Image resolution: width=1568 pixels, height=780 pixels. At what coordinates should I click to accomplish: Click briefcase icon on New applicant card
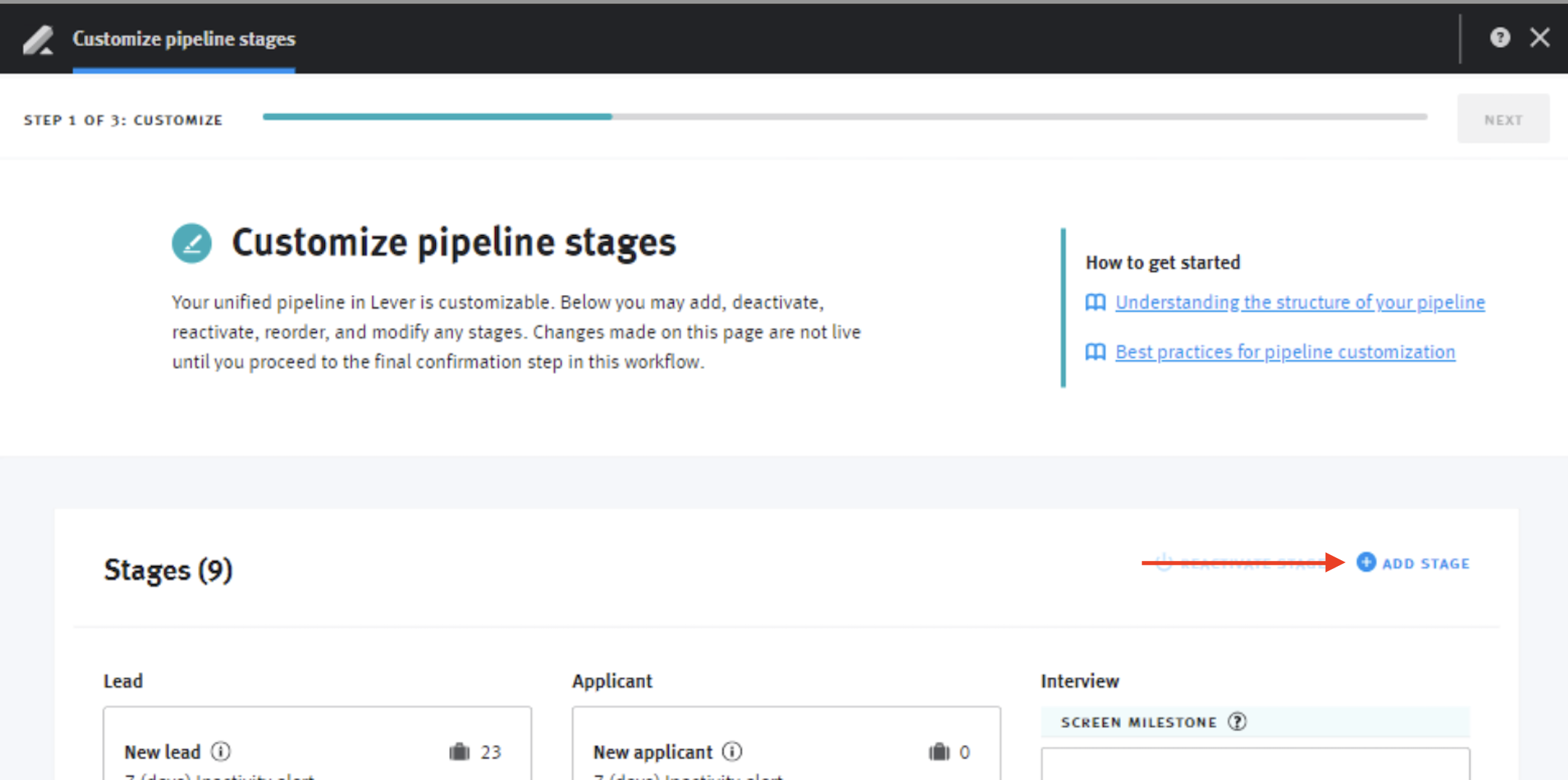(x=939, y=752)
